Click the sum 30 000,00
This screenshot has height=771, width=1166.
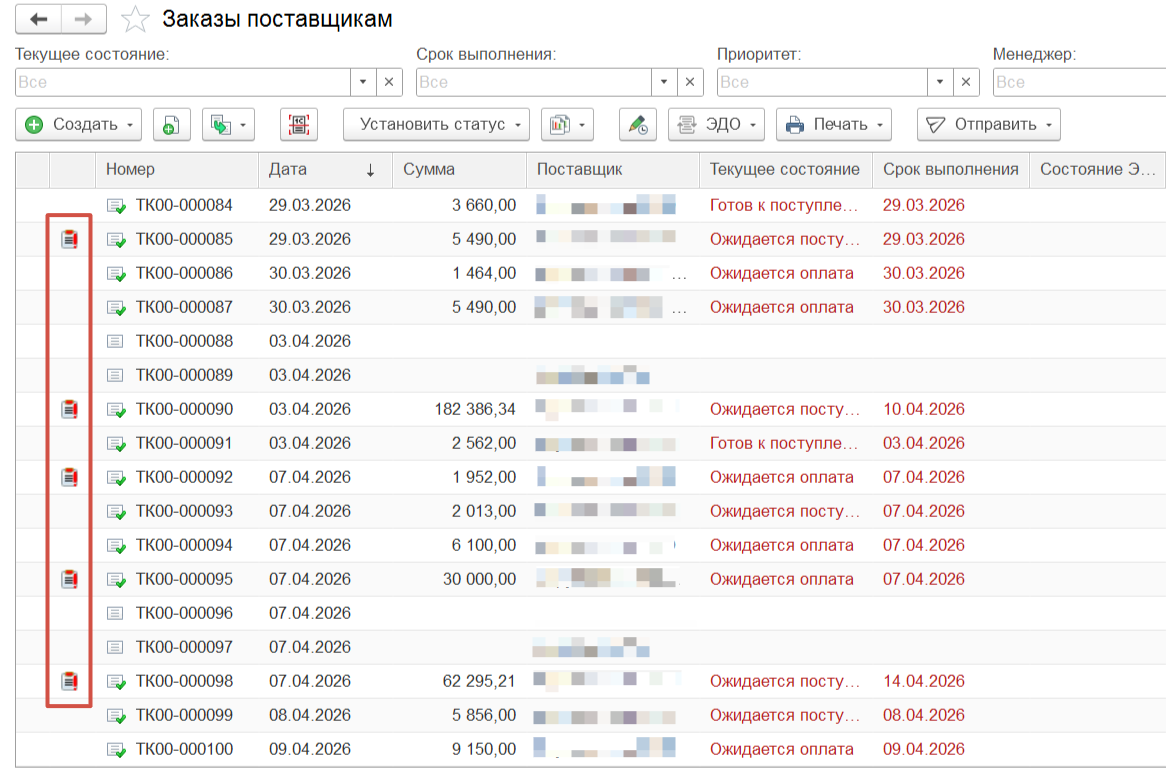tap(480, 579)
